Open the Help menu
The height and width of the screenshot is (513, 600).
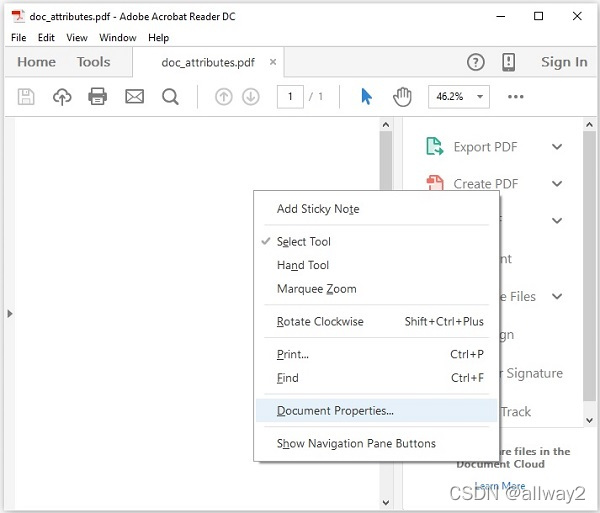point(158,37)
